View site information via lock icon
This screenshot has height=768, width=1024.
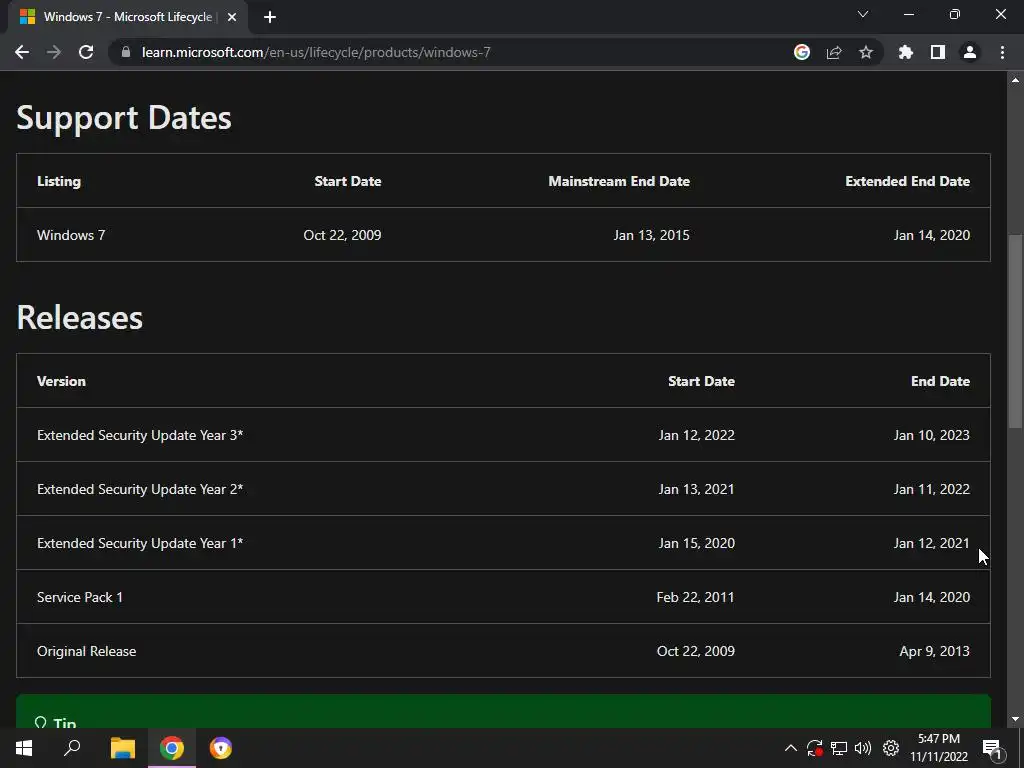point(126,52)
